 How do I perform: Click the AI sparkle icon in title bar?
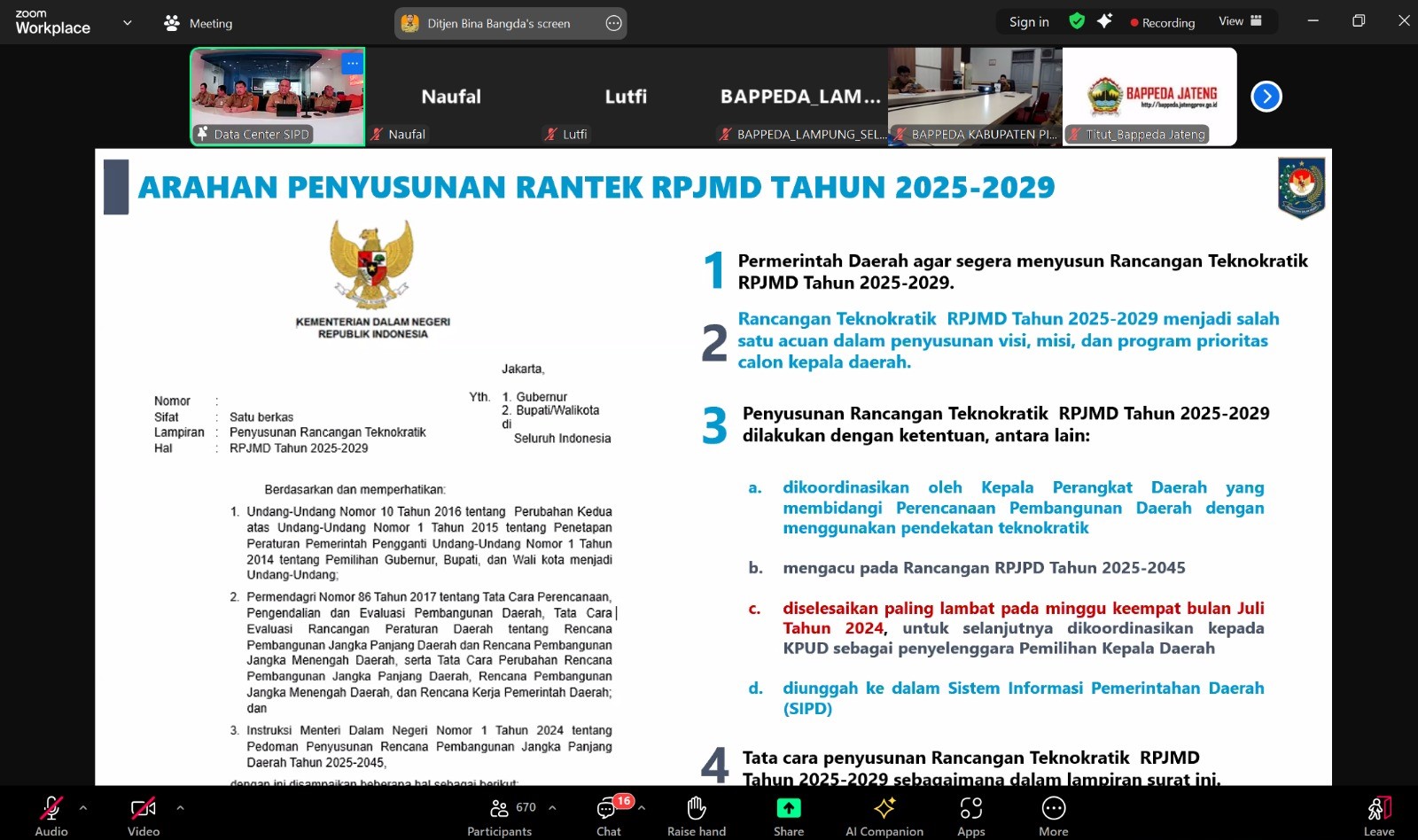[x=1104, y=20]
